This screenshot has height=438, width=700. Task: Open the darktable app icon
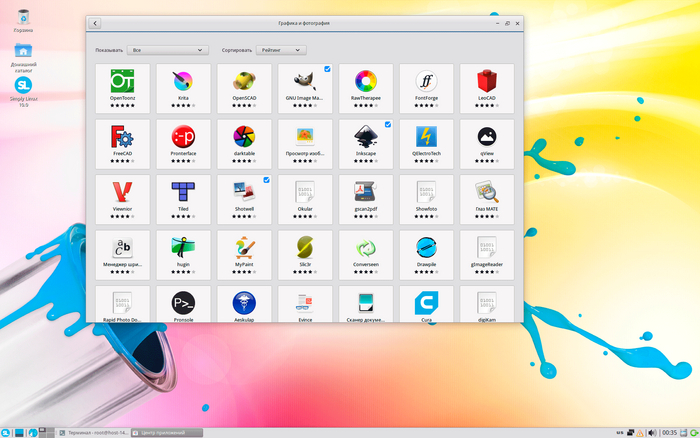pyautogui.click(x=244, y=137)
